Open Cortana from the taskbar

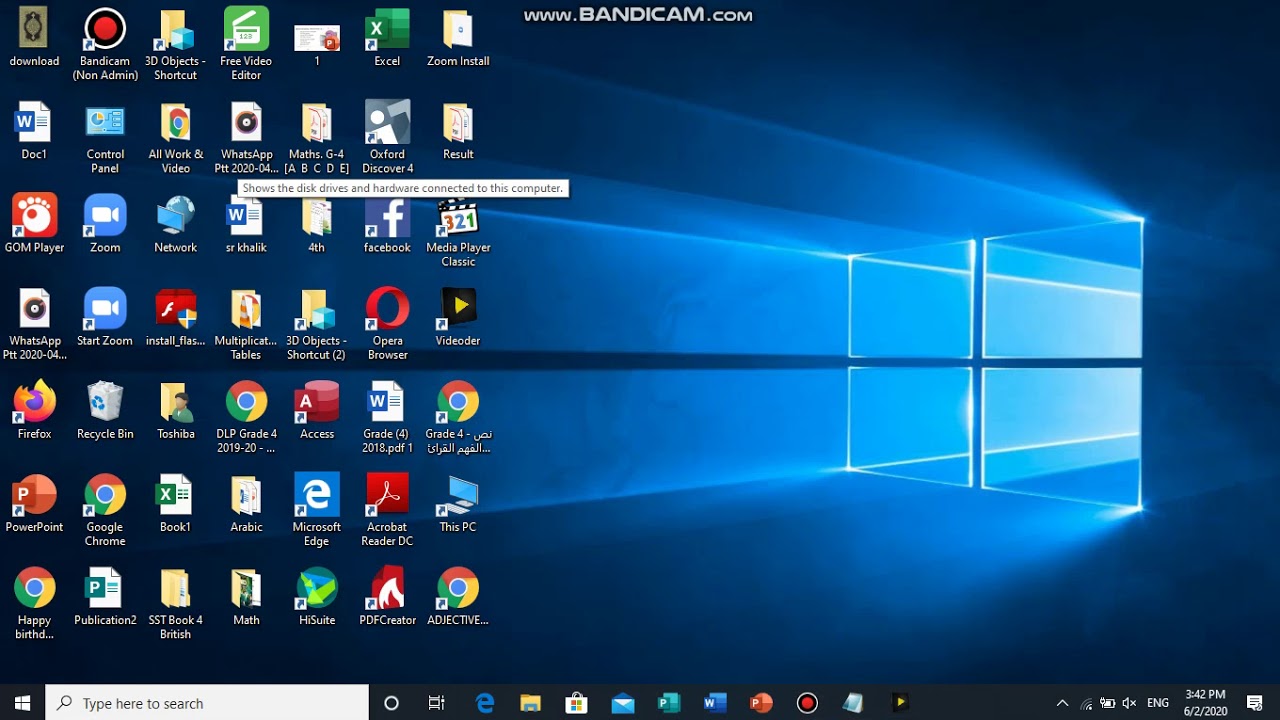pyautogui.click(x=392, y=703)
